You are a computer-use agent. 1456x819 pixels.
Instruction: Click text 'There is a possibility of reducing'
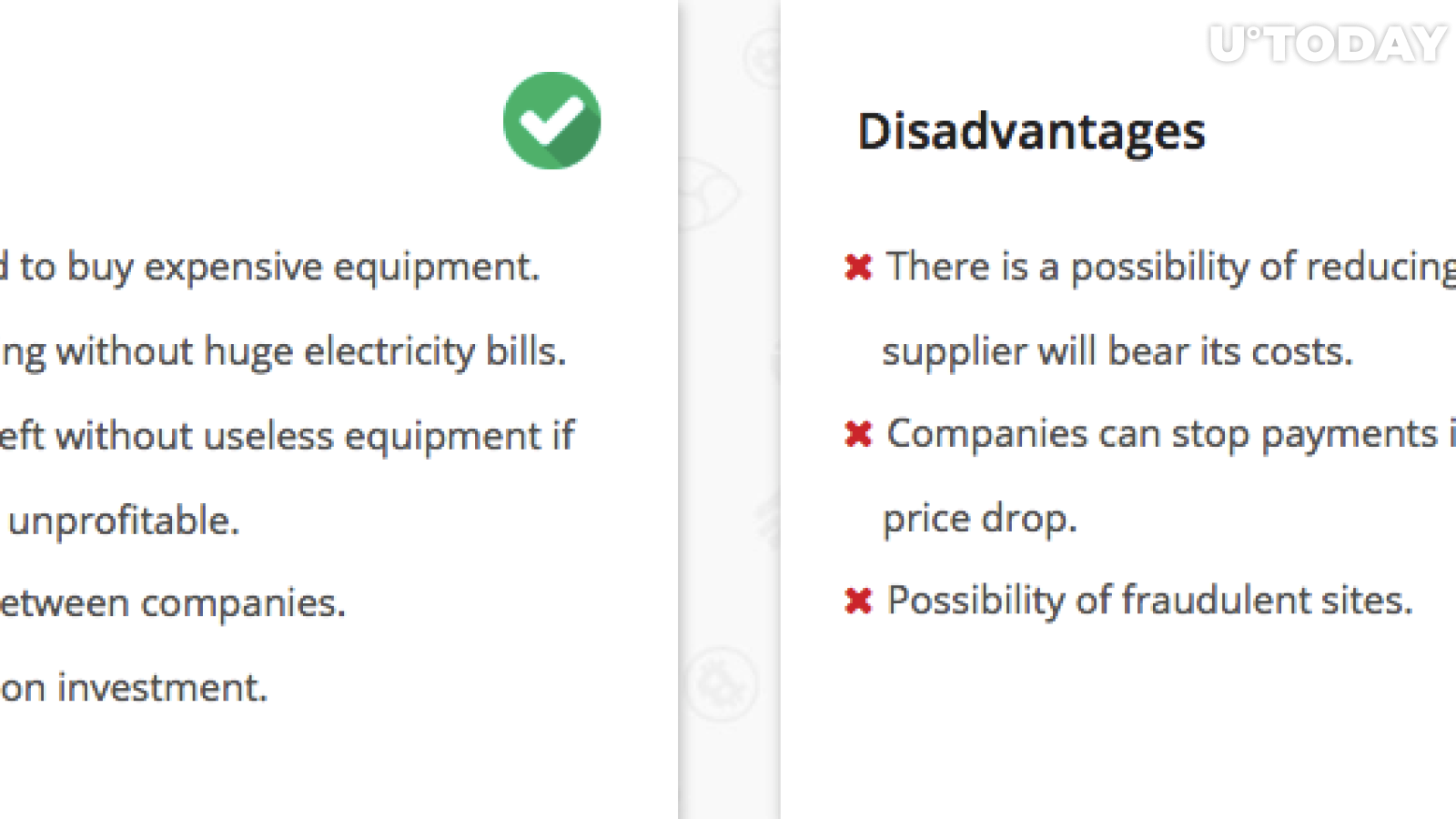coord(1171,268)
